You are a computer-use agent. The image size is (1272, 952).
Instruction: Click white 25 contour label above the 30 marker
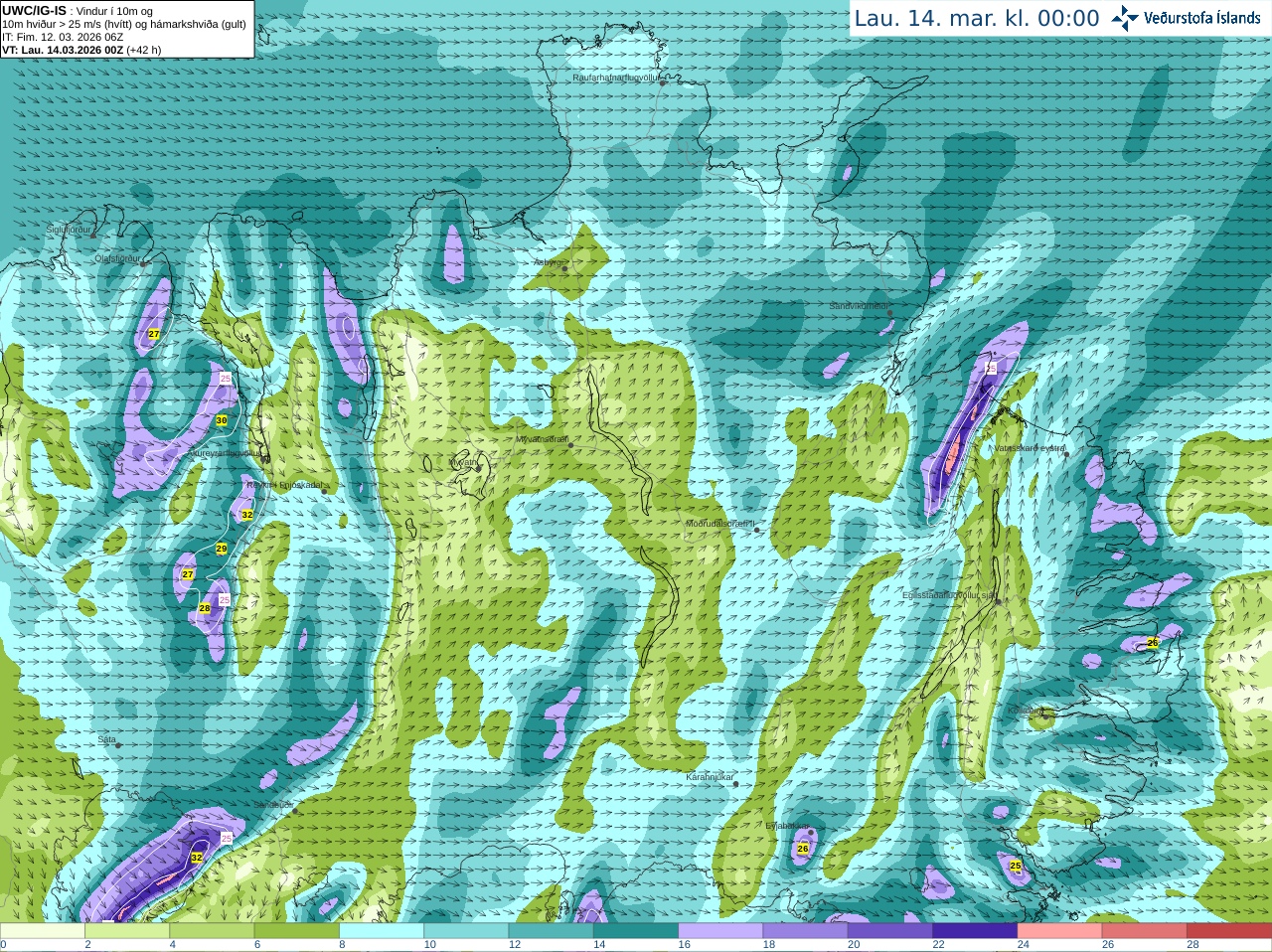click(x=226, y=379)
